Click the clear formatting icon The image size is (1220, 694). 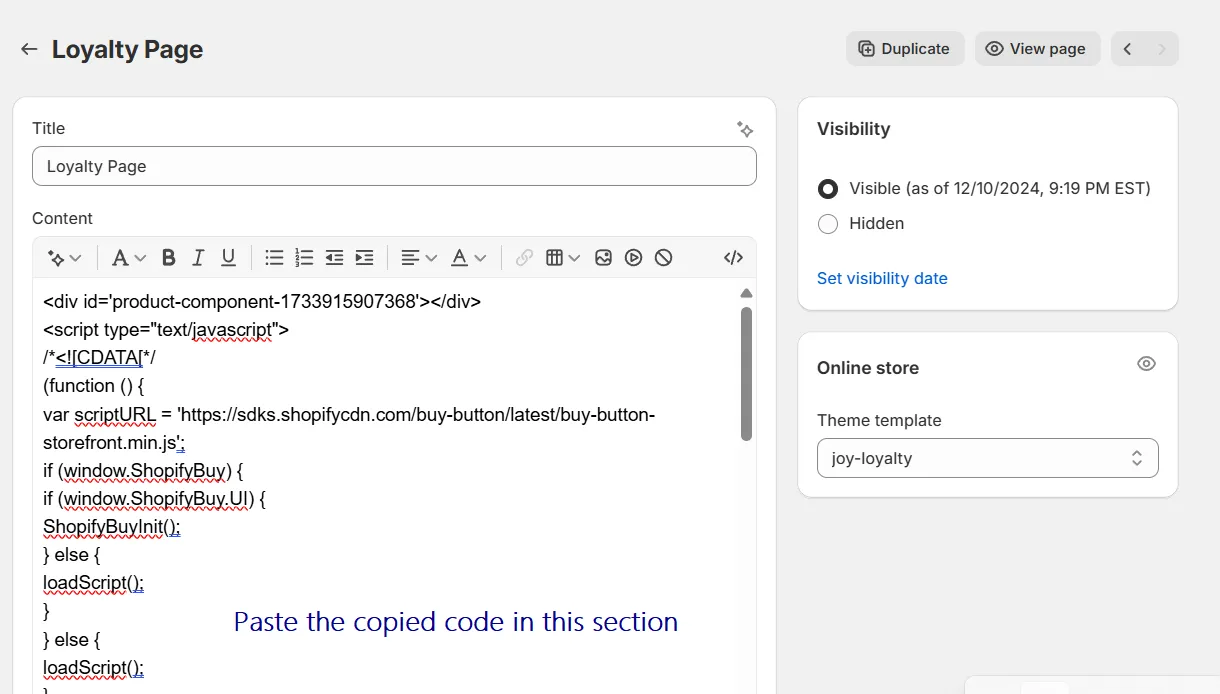(x=663, y=258)
